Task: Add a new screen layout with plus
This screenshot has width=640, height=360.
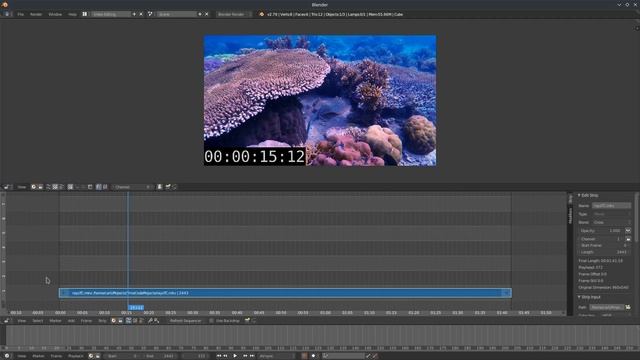Action: coord(134,14)
